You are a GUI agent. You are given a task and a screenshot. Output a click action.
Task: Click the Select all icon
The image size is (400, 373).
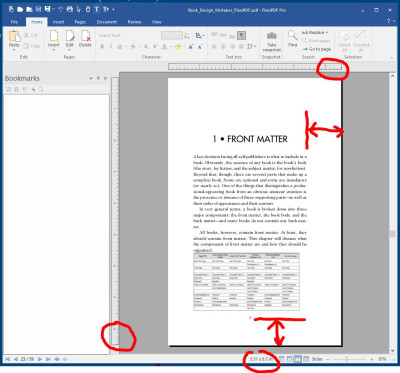tap(344, 35)
